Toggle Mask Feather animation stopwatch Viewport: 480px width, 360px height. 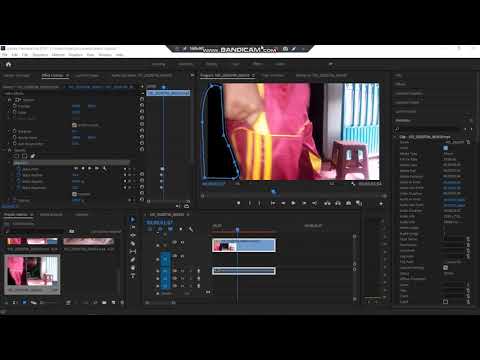pos(18,175)
